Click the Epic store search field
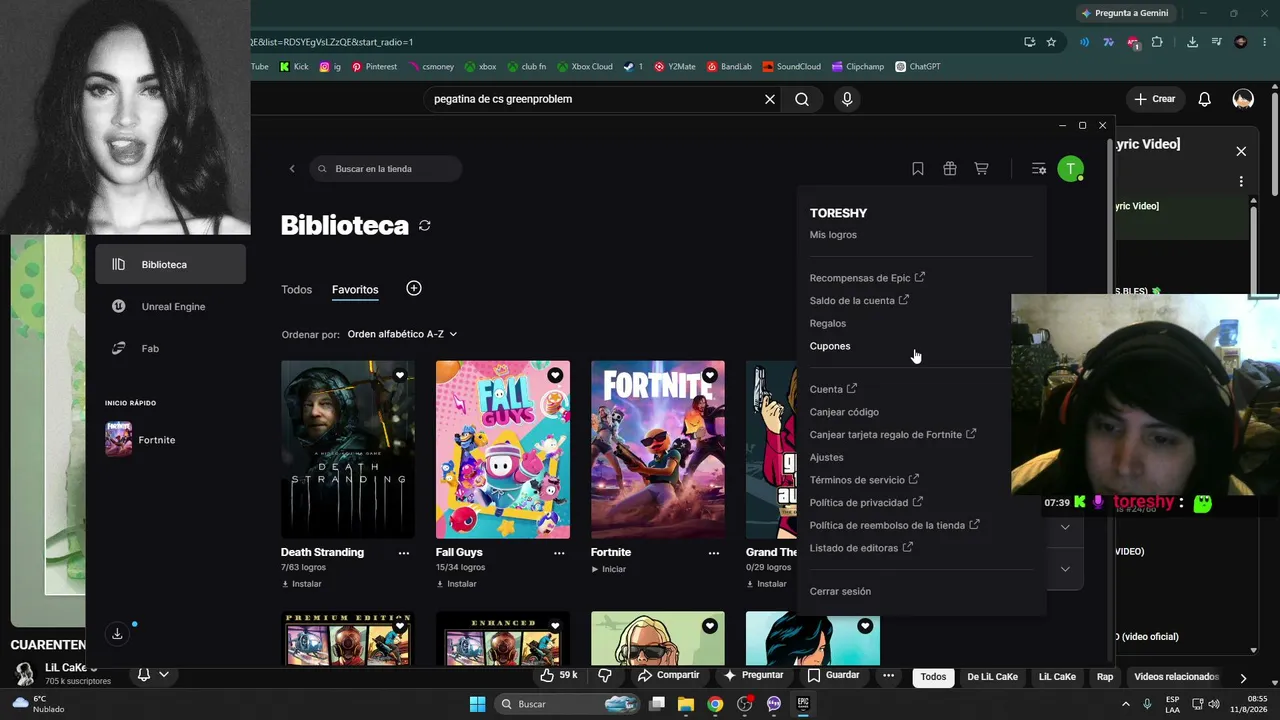 pos(386,169)
